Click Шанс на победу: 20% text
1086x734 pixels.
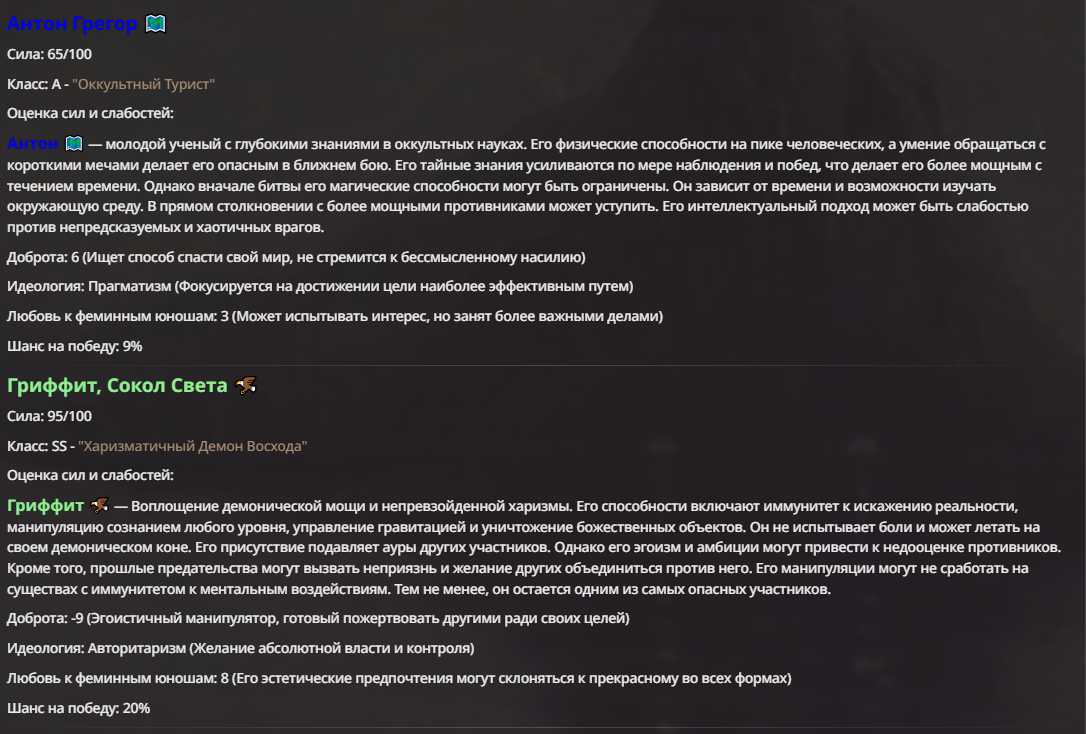point(78,708)
